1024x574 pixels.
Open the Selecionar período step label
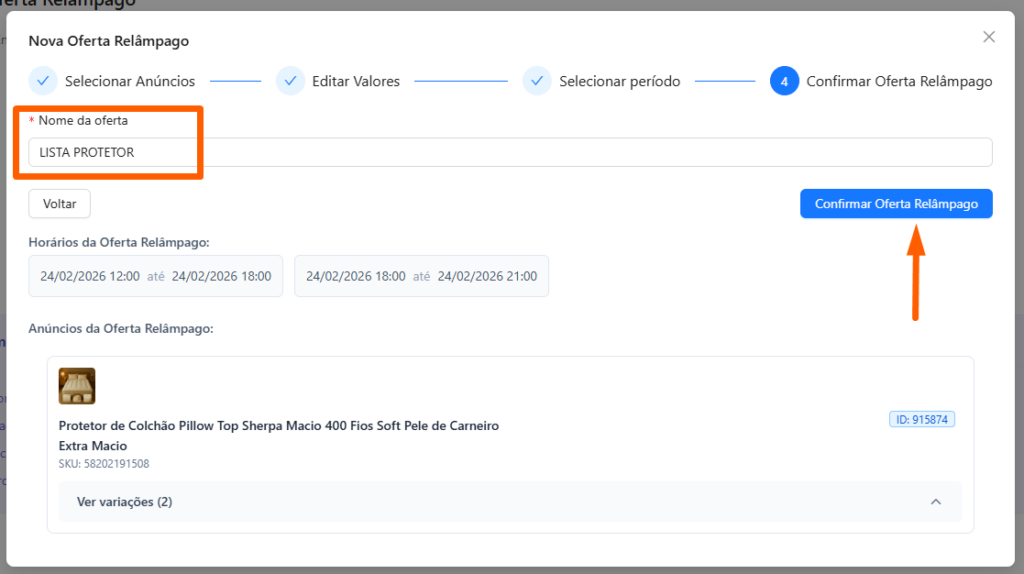tap(619, 81)
